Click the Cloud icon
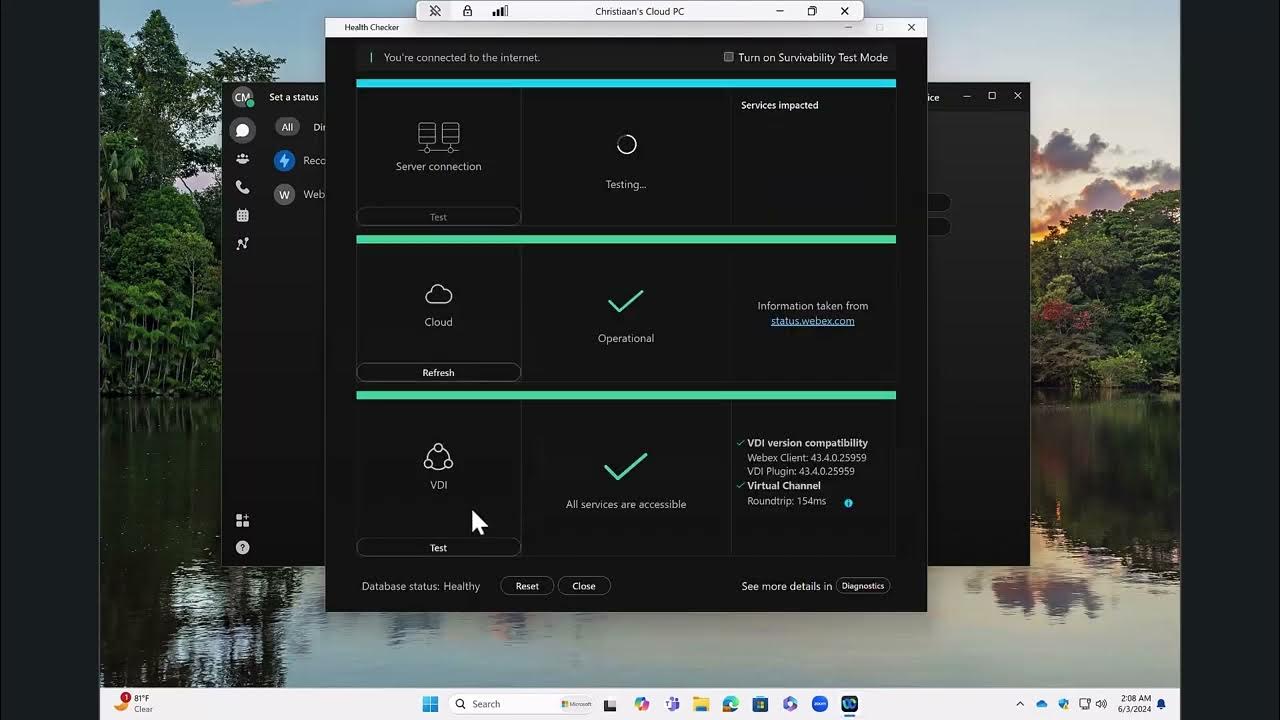 pyautogui.click(x=438, y=294)
